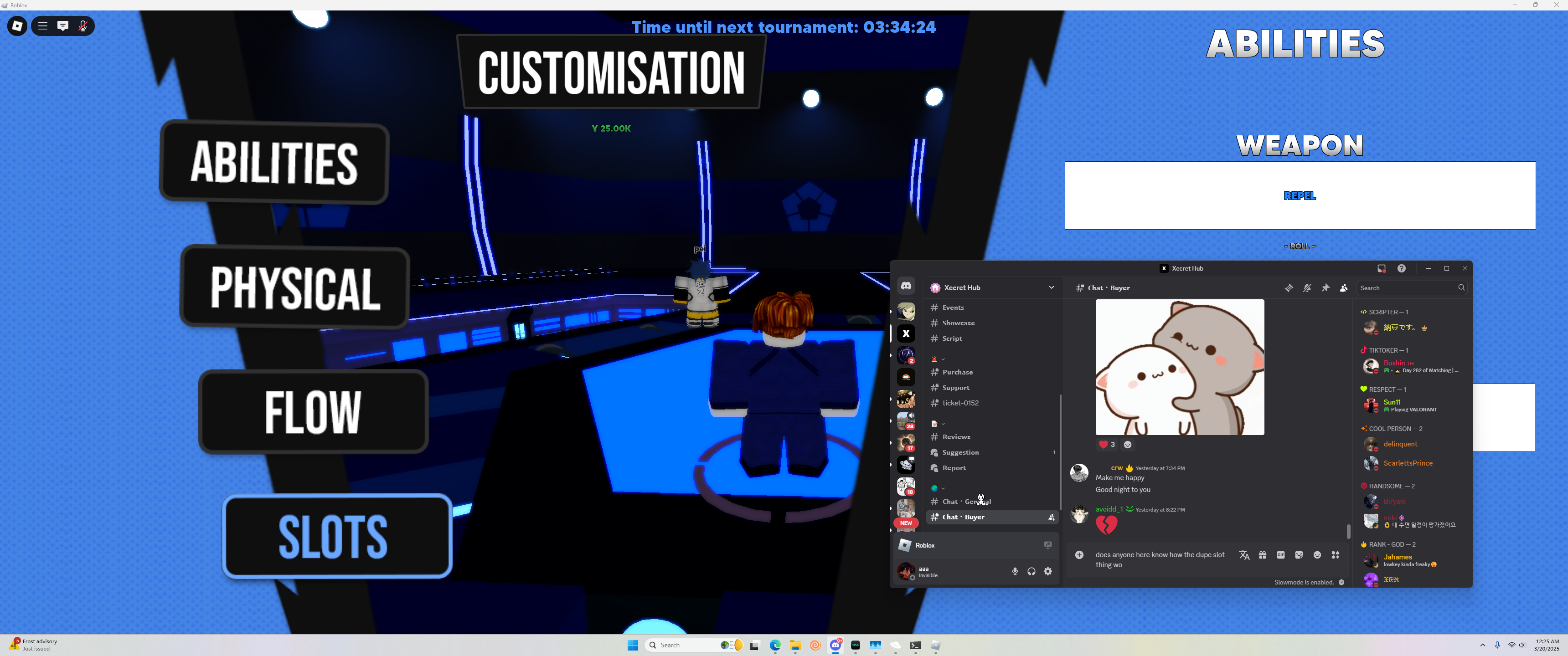The image size is (1568, 656).
Task: Open the GIF picker in message bar
Action: (x=1281, y=555)
